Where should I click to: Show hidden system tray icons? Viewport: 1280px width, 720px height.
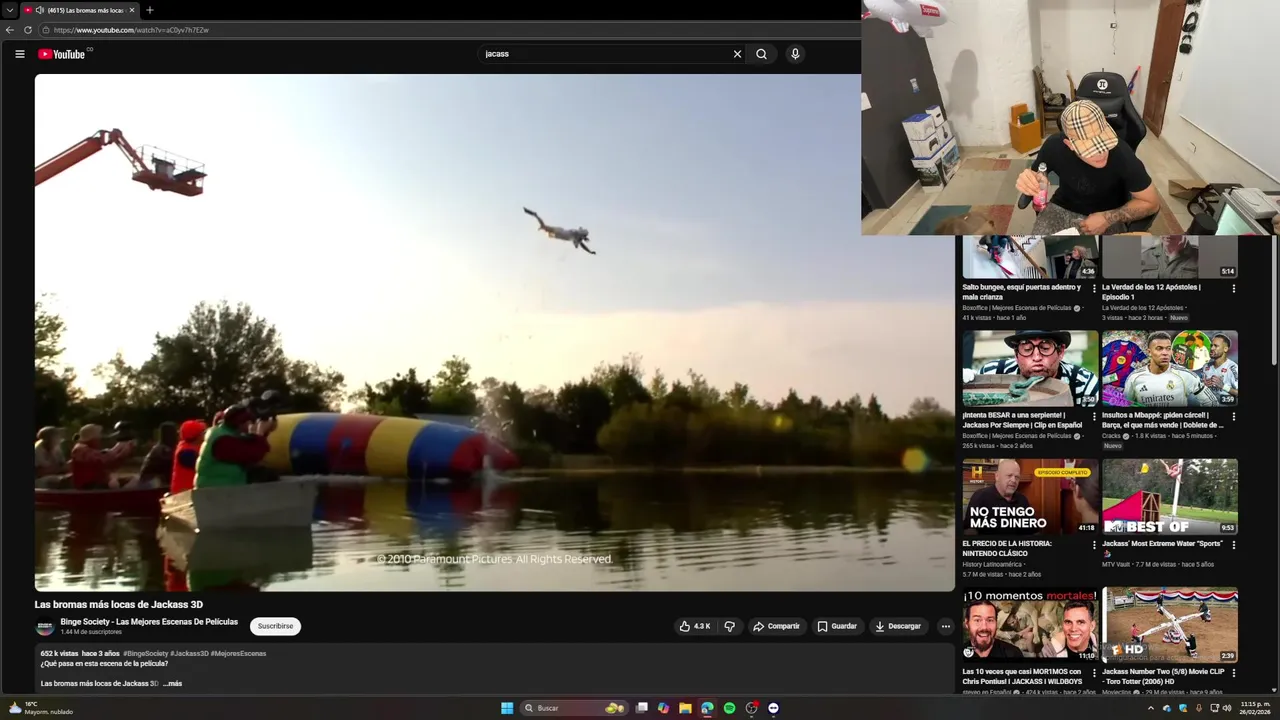1151,708
